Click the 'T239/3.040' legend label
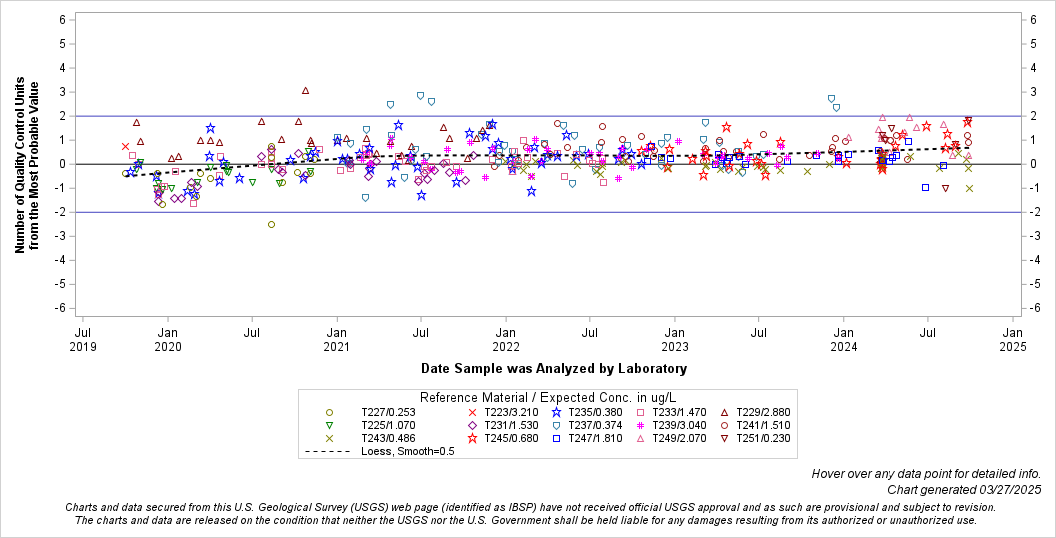This screenshot has height=538, width=1056. pyautogui.click(x=680, y=426)
